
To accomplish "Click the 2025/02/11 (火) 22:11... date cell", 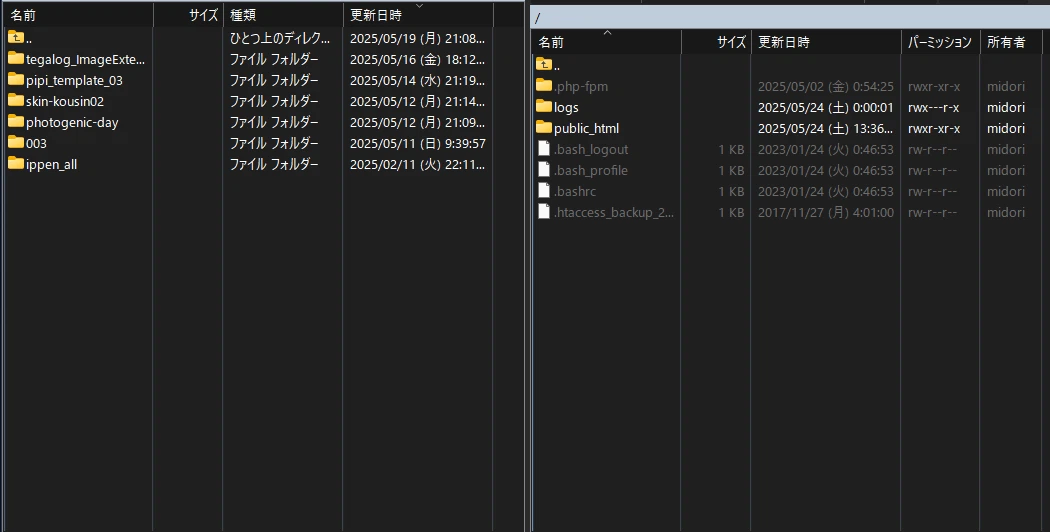I will (x=417, y=164).
